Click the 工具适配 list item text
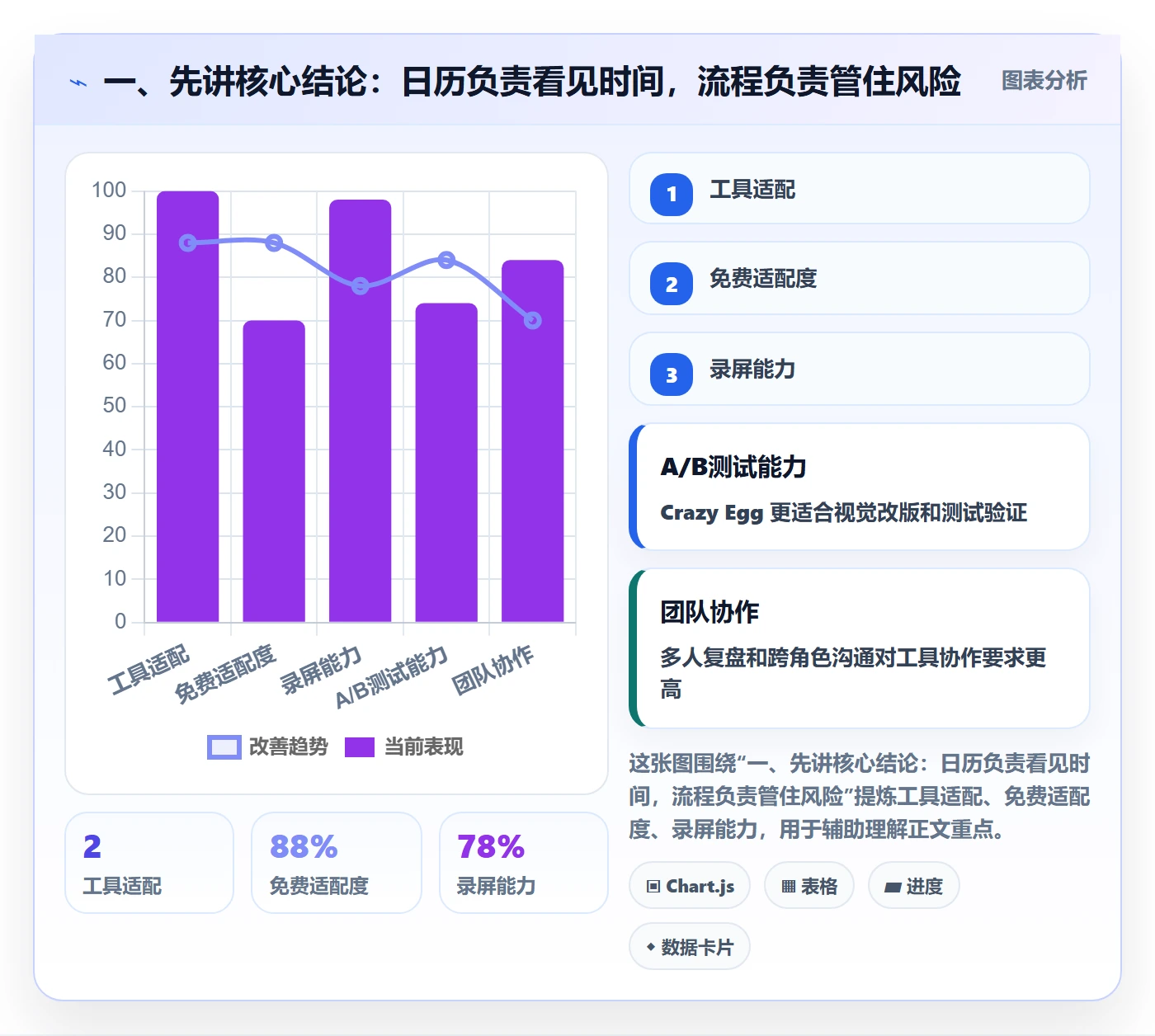The image size is (1155, 1036). (752, 190)
